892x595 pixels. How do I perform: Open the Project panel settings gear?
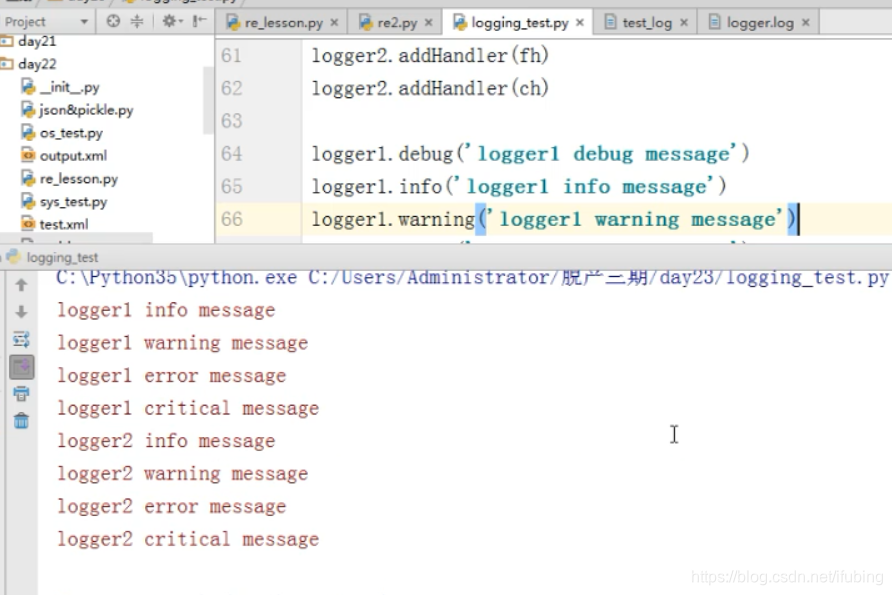point(172,22)
